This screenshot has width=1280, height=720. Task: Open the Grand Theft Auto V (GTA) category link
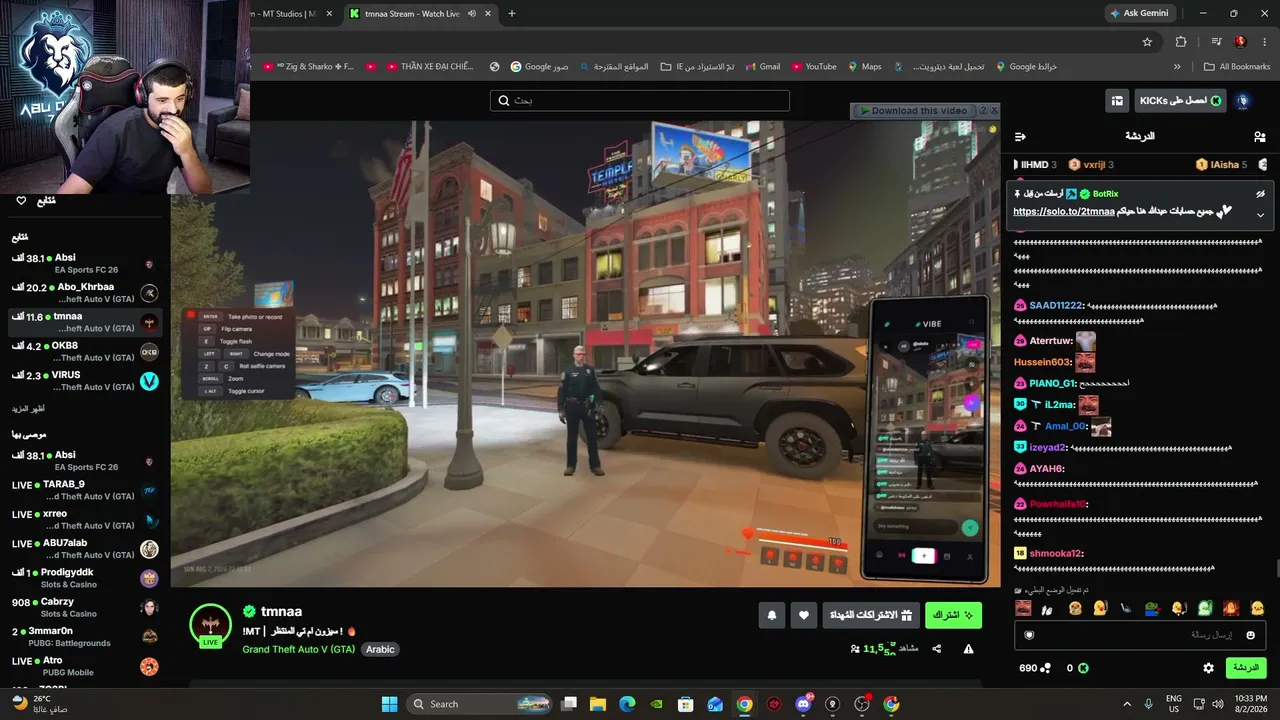coord(298,649)
